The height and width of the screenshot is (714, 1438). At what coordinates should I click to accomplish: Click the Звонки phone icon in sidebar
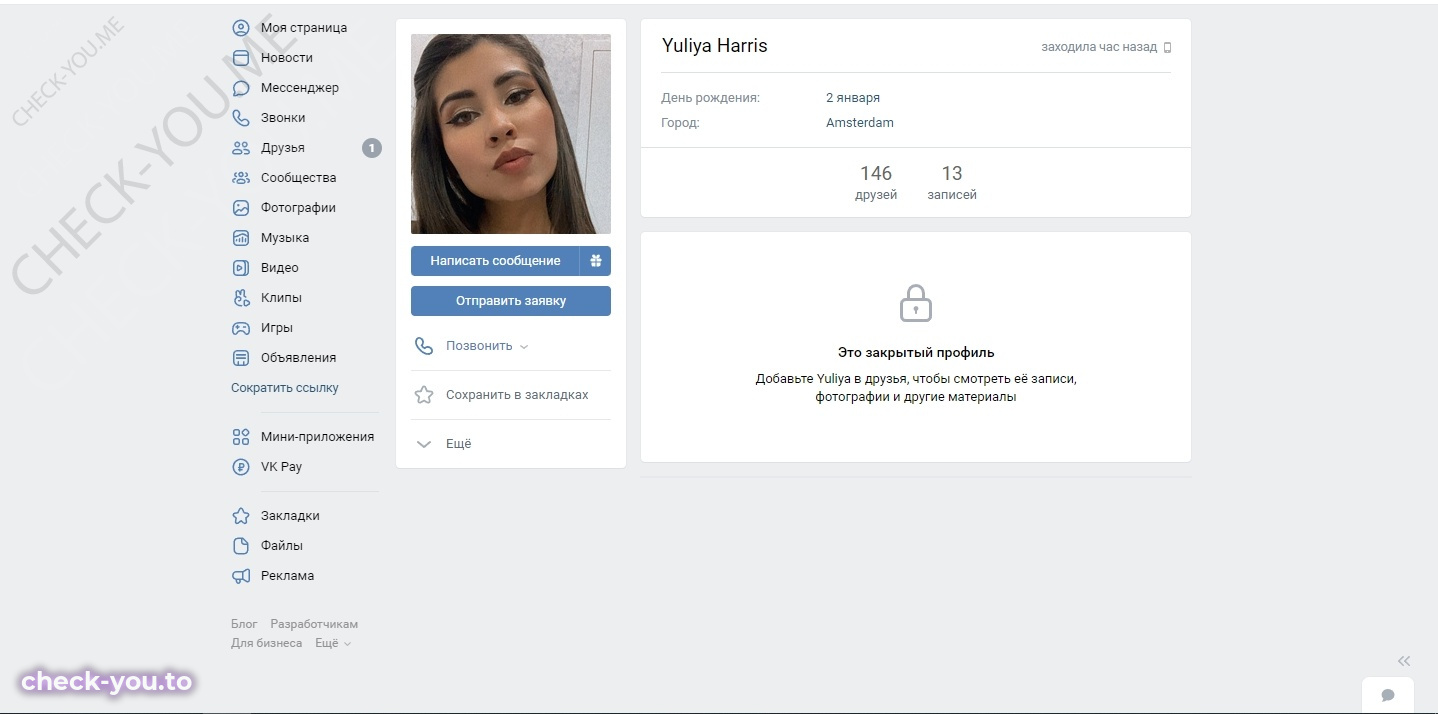coord(241,118)
